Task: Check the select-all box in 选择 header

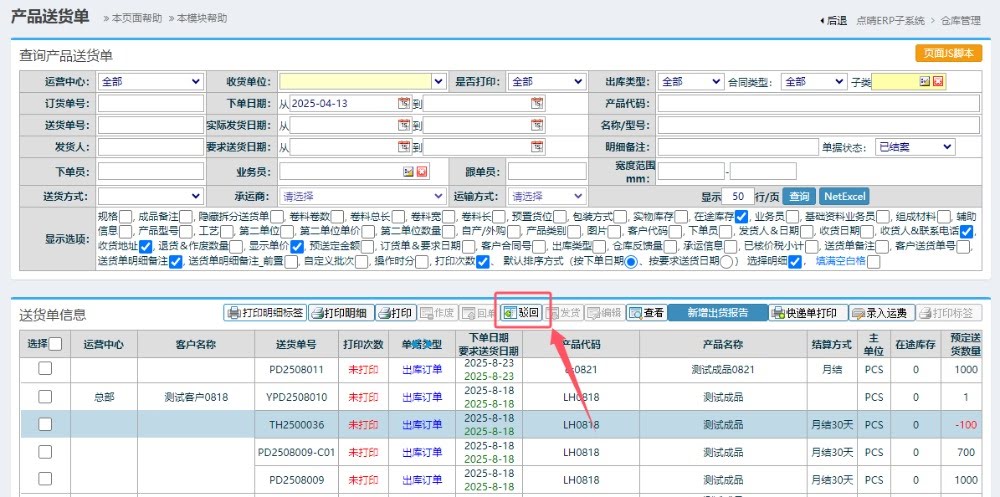Action: click(56, 345)
